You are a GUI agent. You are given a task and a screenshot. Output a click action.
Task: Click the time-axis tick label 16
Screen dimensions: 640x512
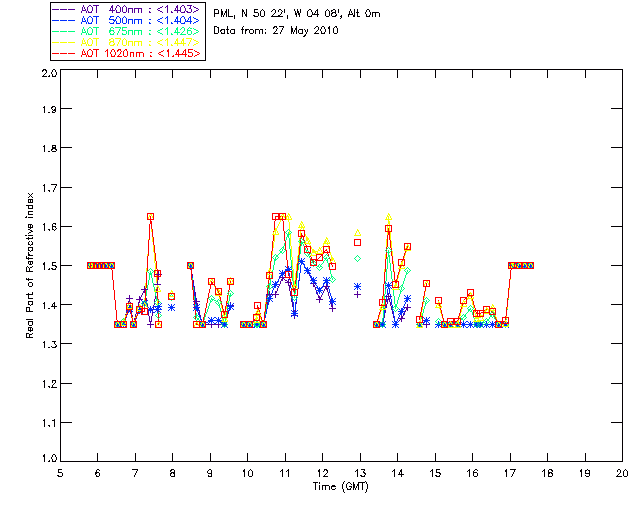[472, 473]
